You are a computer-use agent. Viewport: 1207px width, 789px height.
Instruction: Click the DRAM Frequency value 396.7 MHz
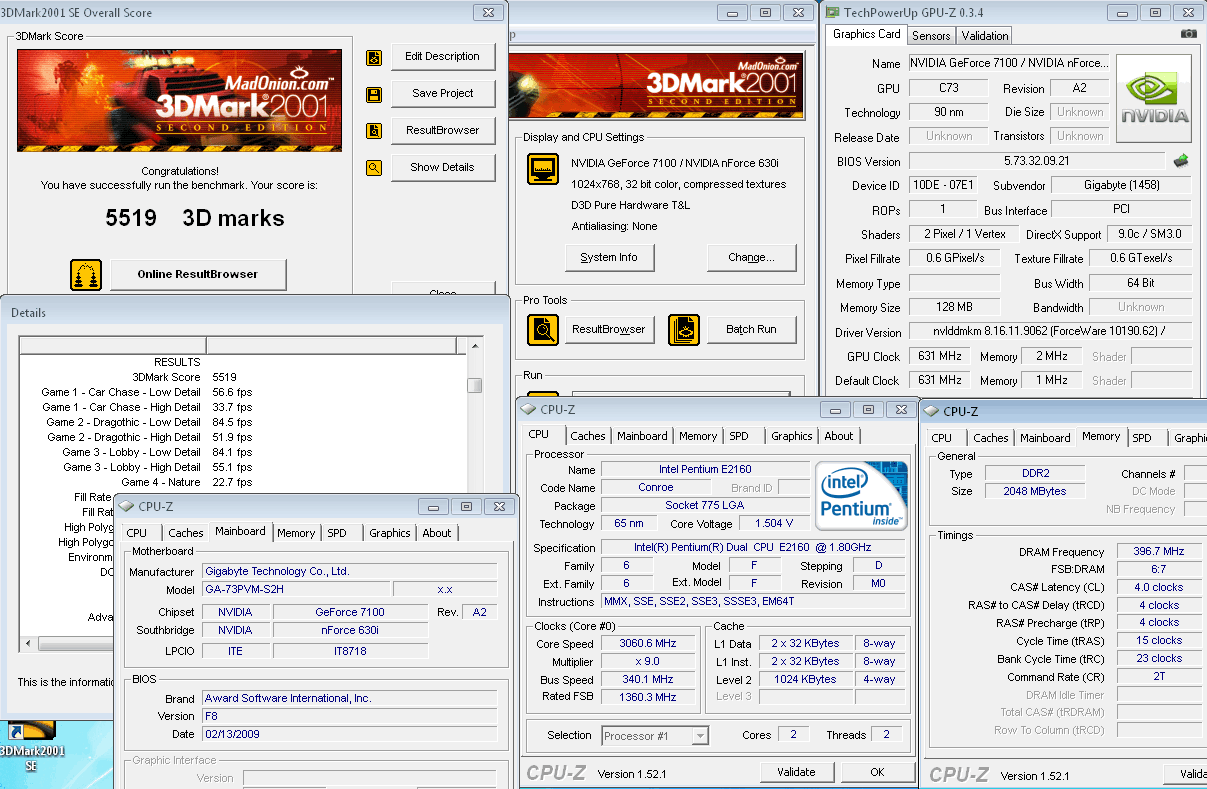[1158, 551]
